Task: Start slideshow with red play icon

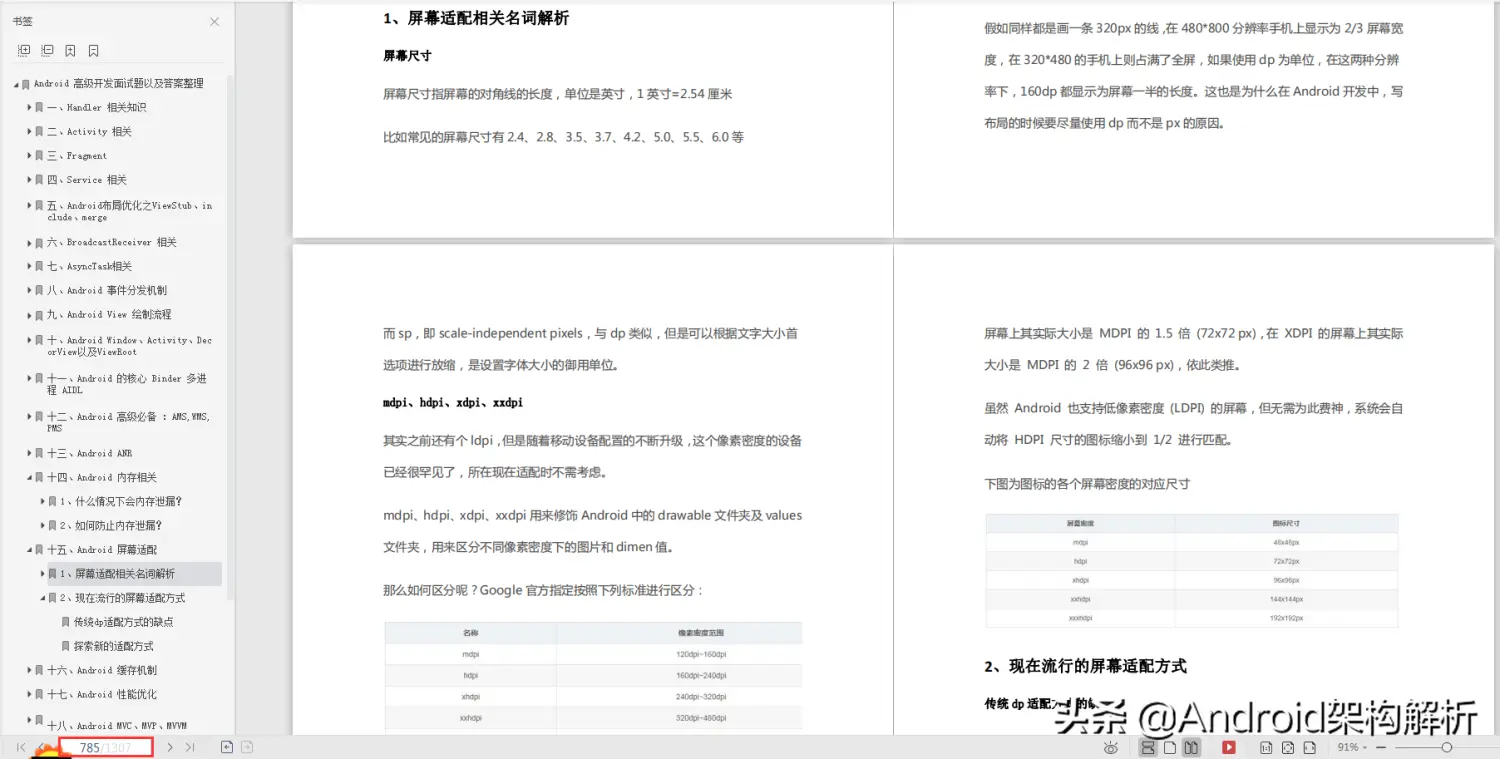Action: (1229, 747)
